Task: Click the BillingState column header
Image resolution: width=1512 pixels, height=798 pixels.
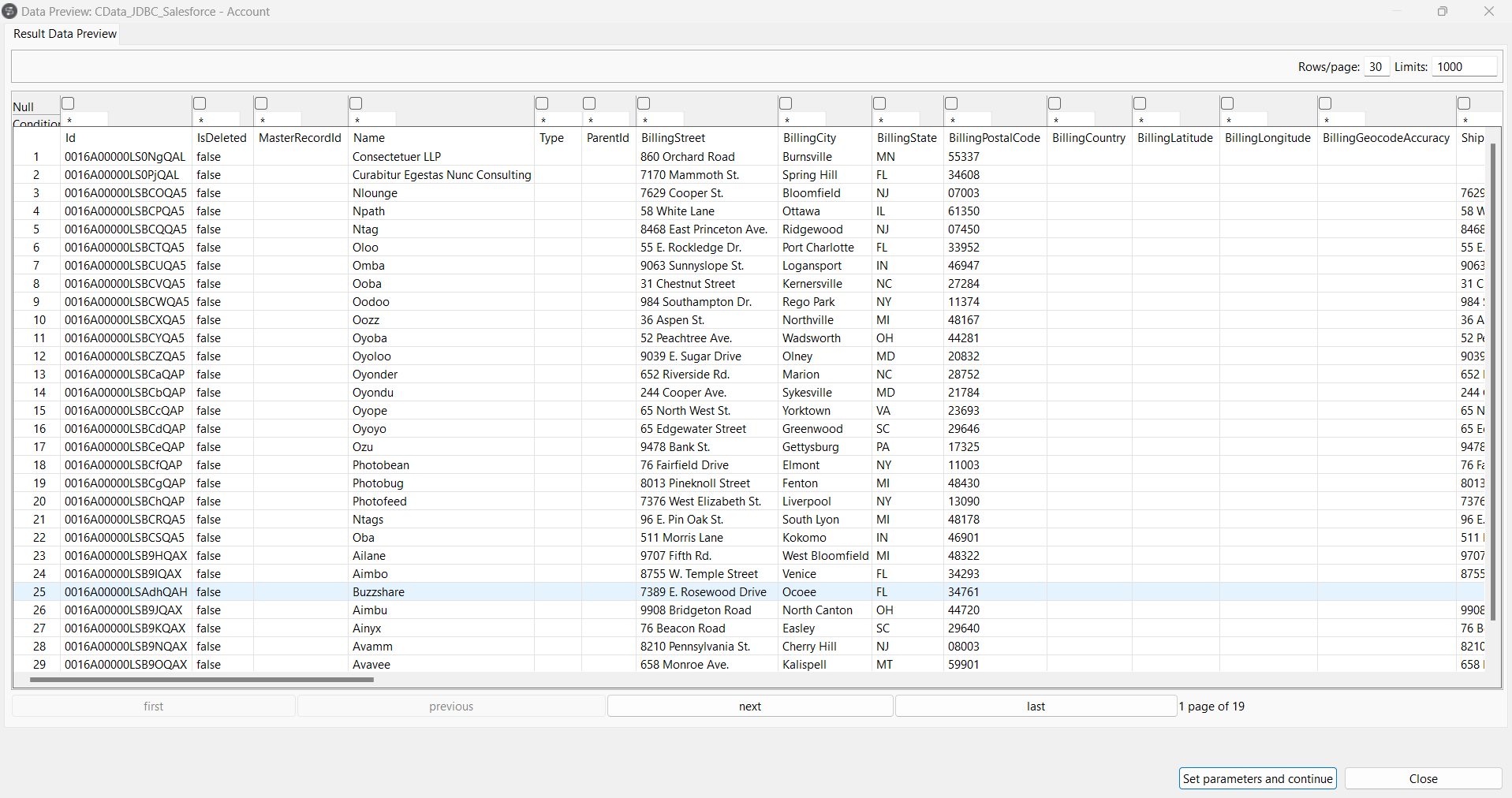Action: [x=906, y=138]
